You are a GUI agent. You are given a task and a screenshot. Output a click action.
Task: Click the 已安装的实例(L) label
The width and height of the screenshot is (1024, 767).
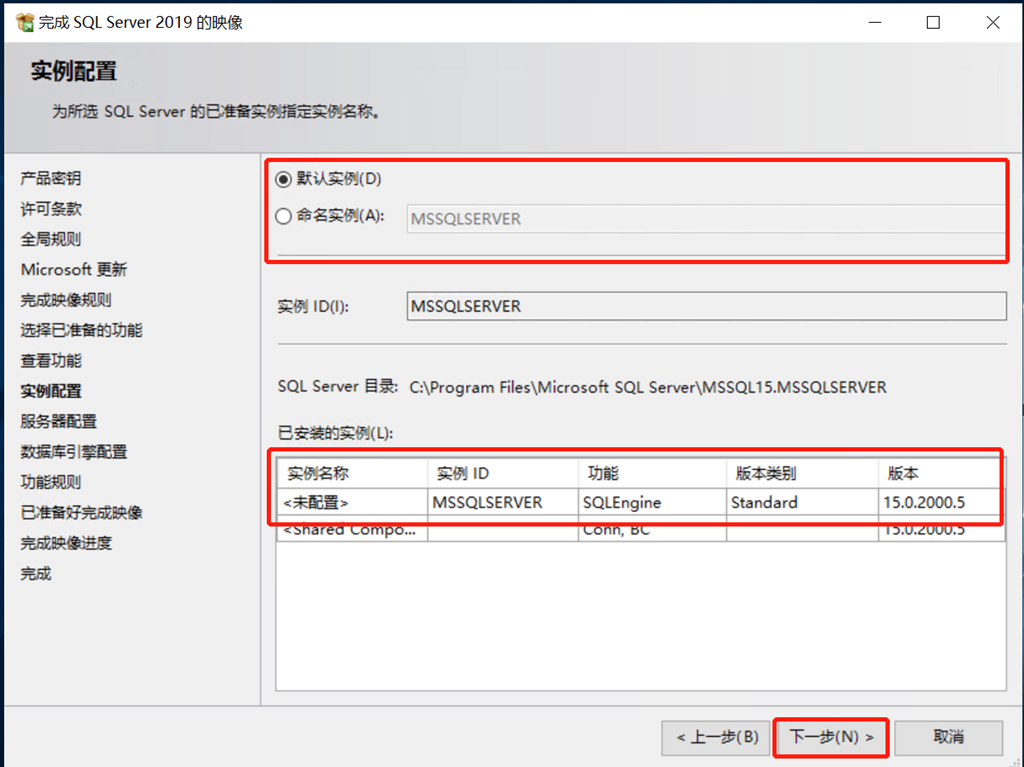click(x=335, y=432)
